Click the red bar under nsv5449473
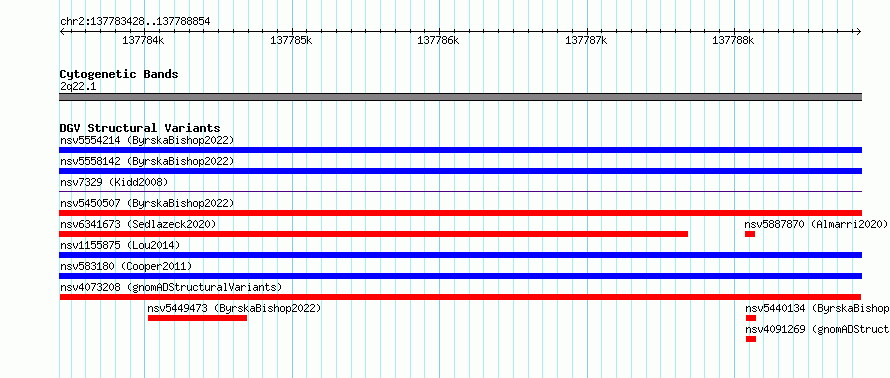This screenshot has height=378, width=890. (198, 318)
